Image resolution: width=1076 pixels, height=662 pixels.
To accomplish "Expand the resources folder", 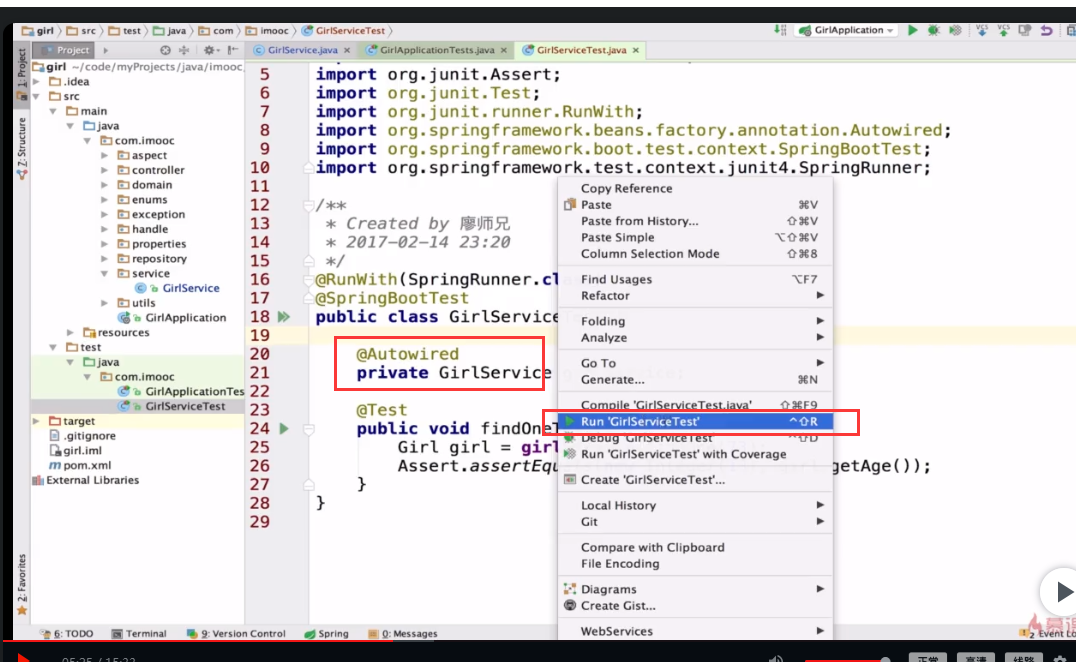I will click(x=70, y=333).
